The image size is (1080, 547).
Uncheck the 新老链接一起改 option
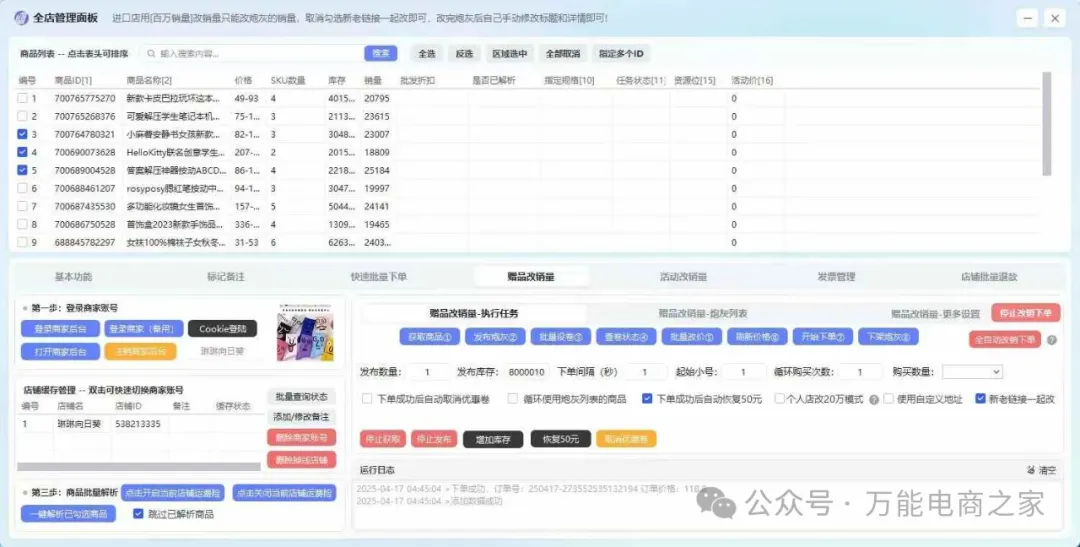point(980,399)
